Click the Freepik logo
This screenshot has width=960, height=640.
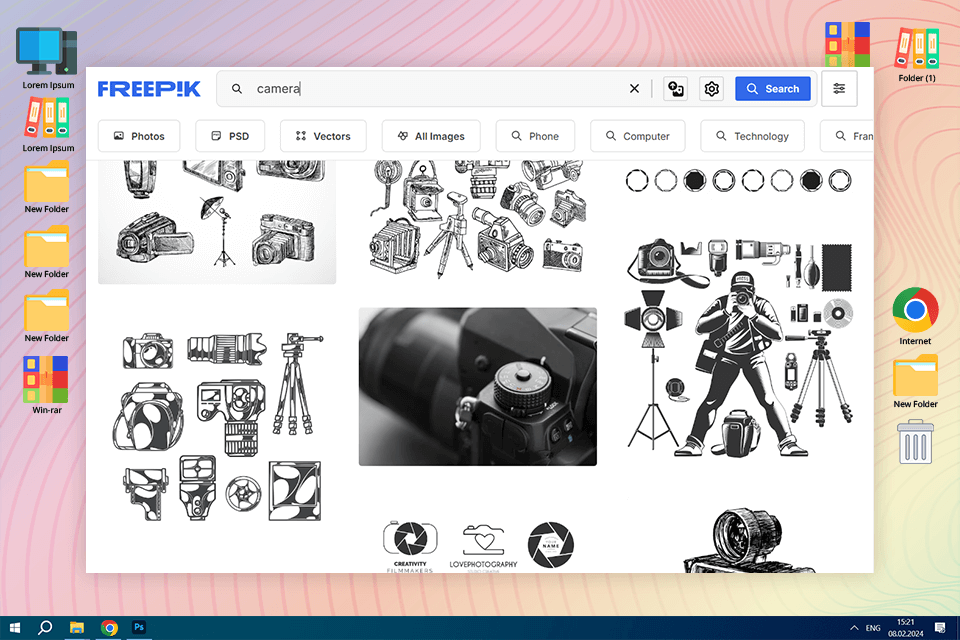pos(149,89)
